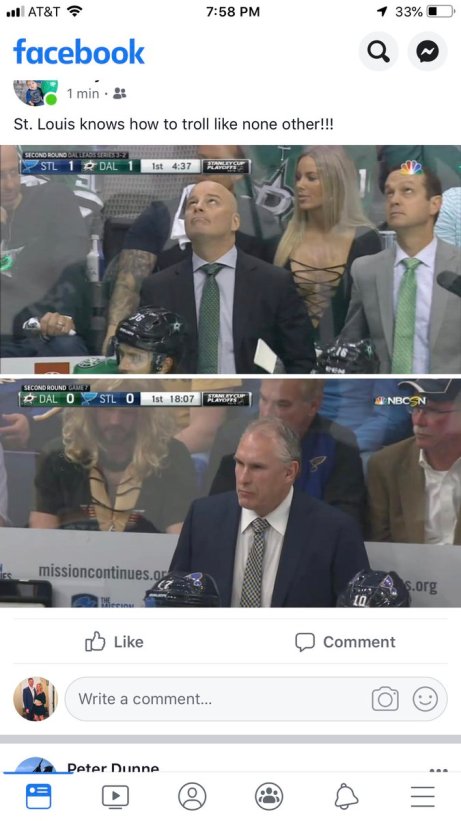Open emoji picker smiley icon

[425, 699]
